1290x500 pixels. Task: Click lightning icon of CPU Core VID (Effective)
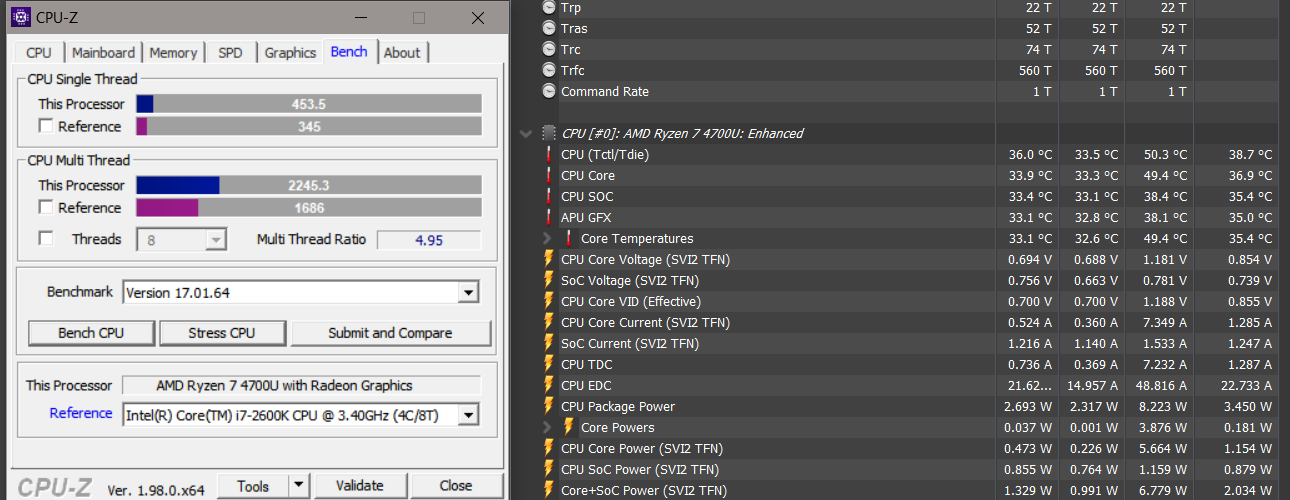pos(549,301)
